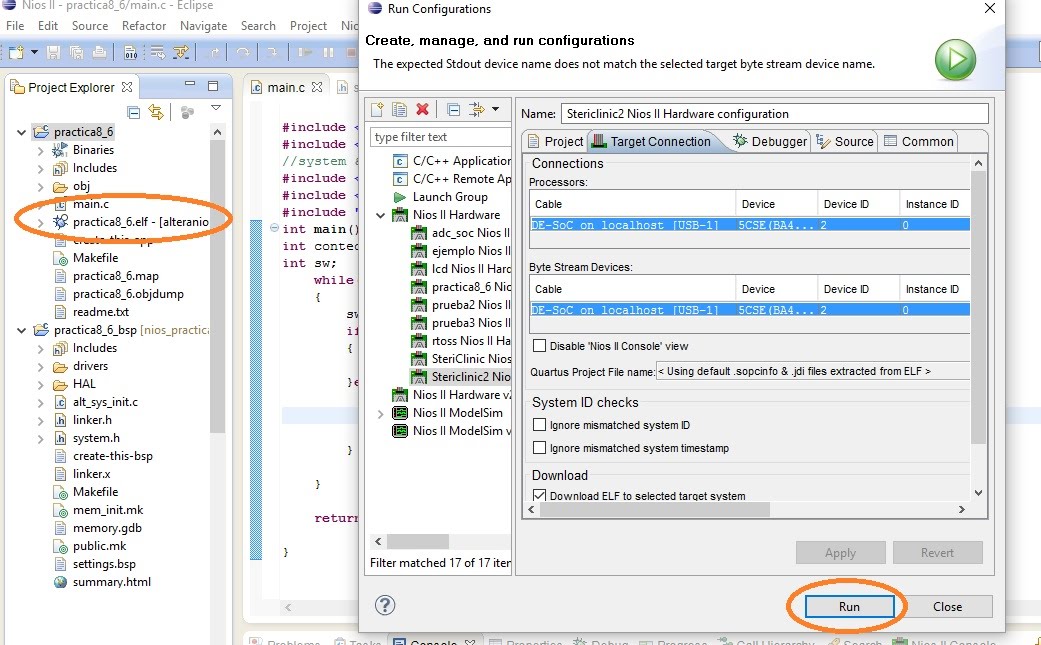
Task: Click the Apply button
Action: tap(841, 553)
